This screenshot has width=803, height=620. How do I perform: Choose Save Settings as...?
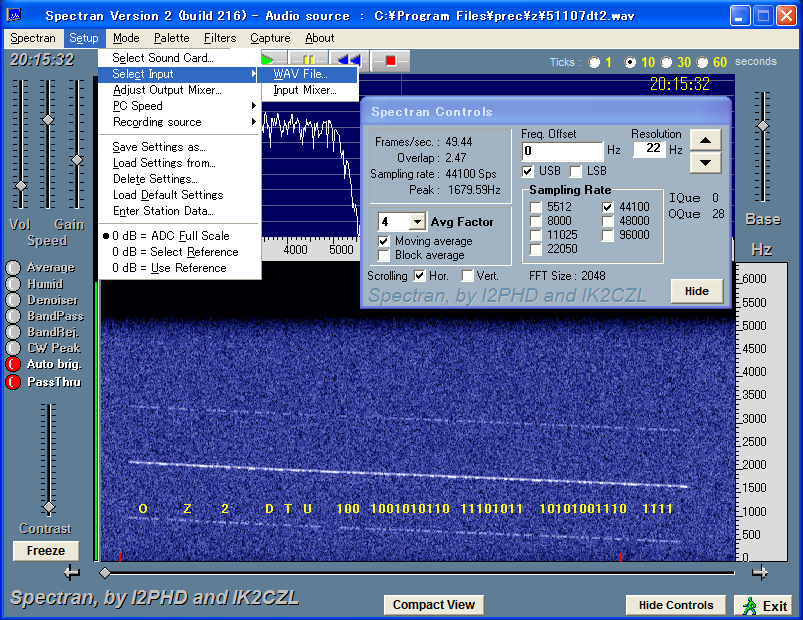180,147
